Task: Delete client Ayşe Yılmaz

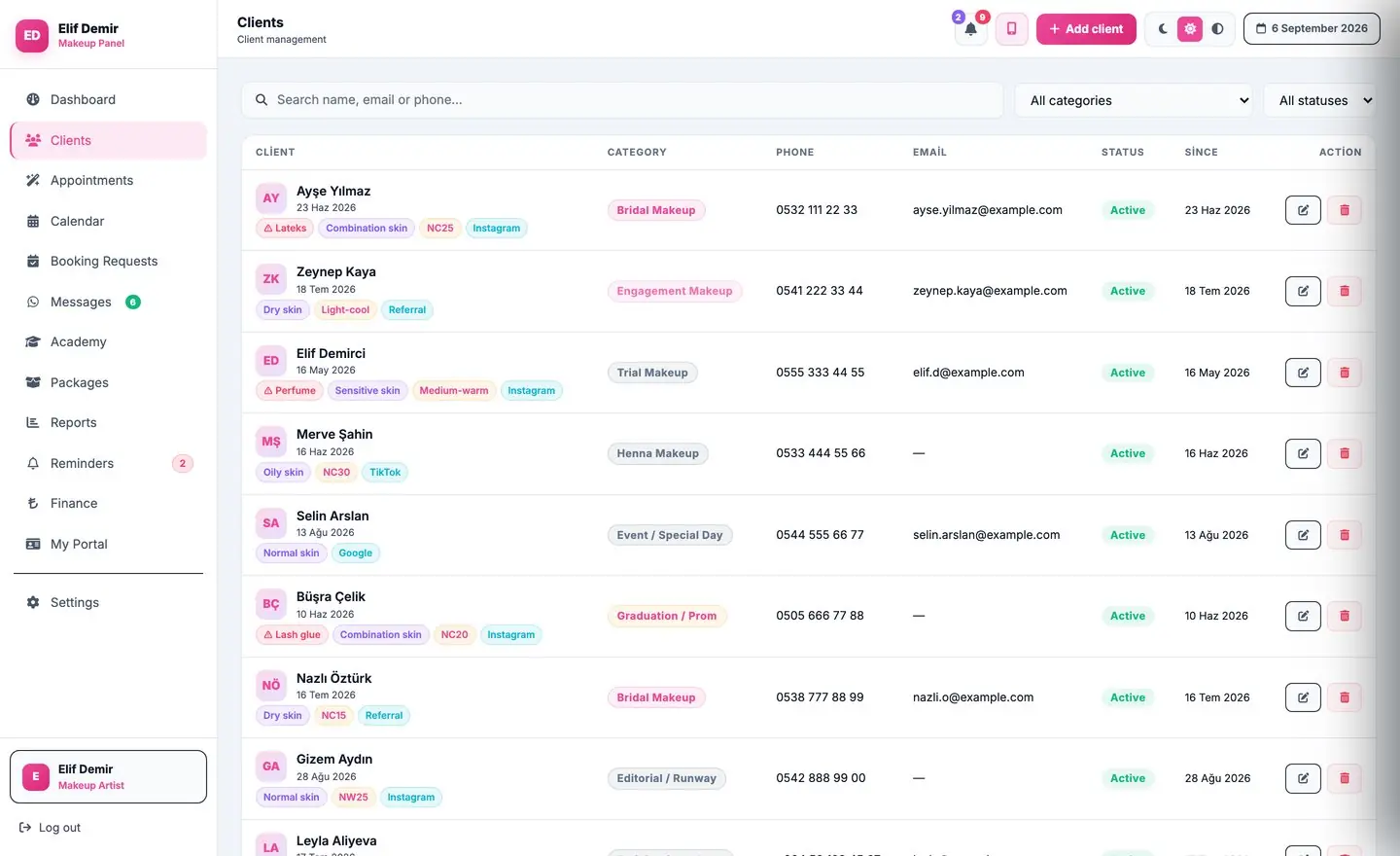Action: [x=1345, y=210]
